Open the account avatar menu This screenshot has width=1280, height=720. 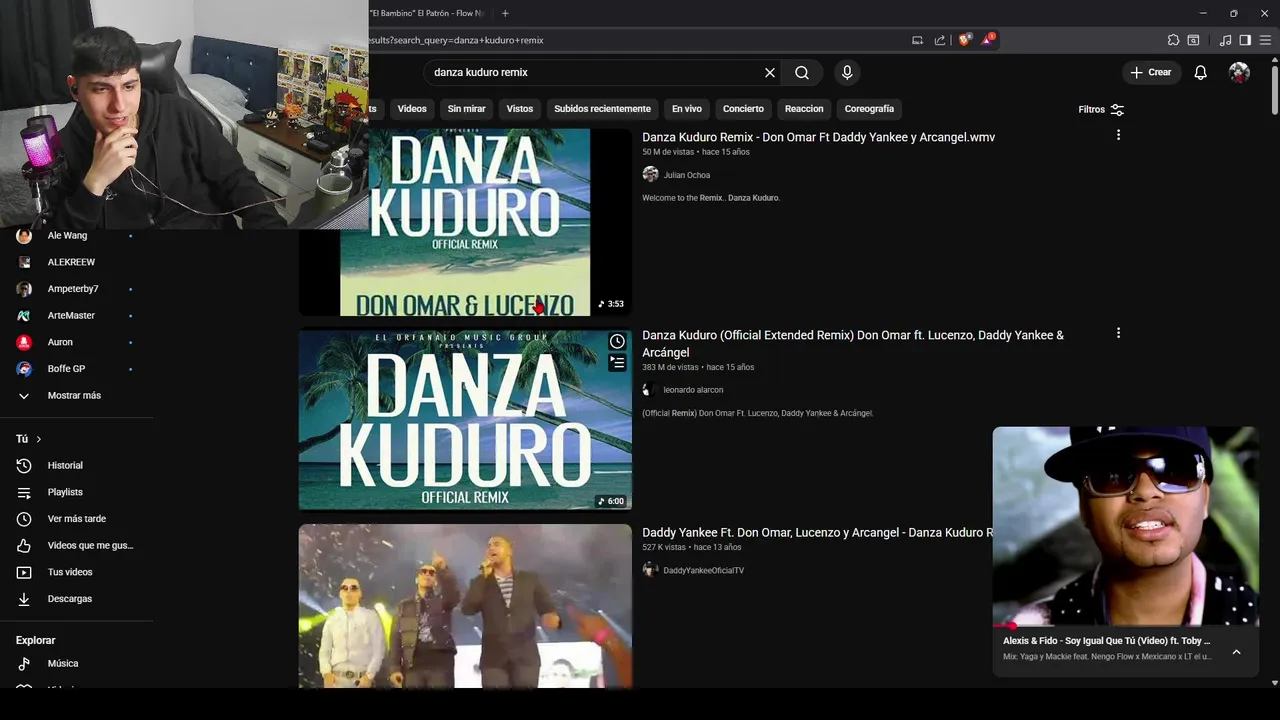(x=1239, y=73)
